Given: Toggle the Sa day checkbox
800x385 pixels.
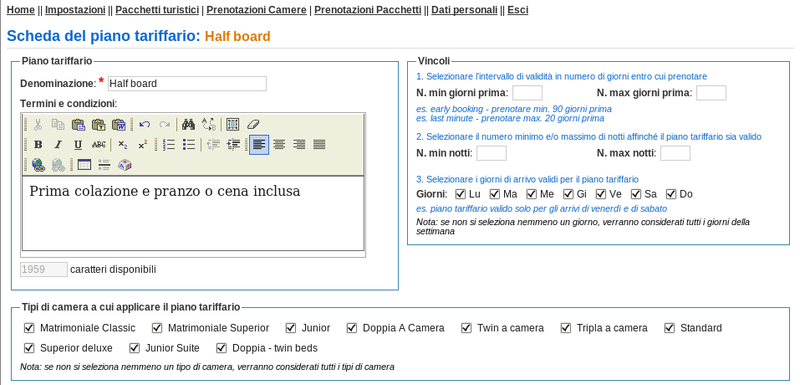Looking at the screenshot, I should (636, 194).
